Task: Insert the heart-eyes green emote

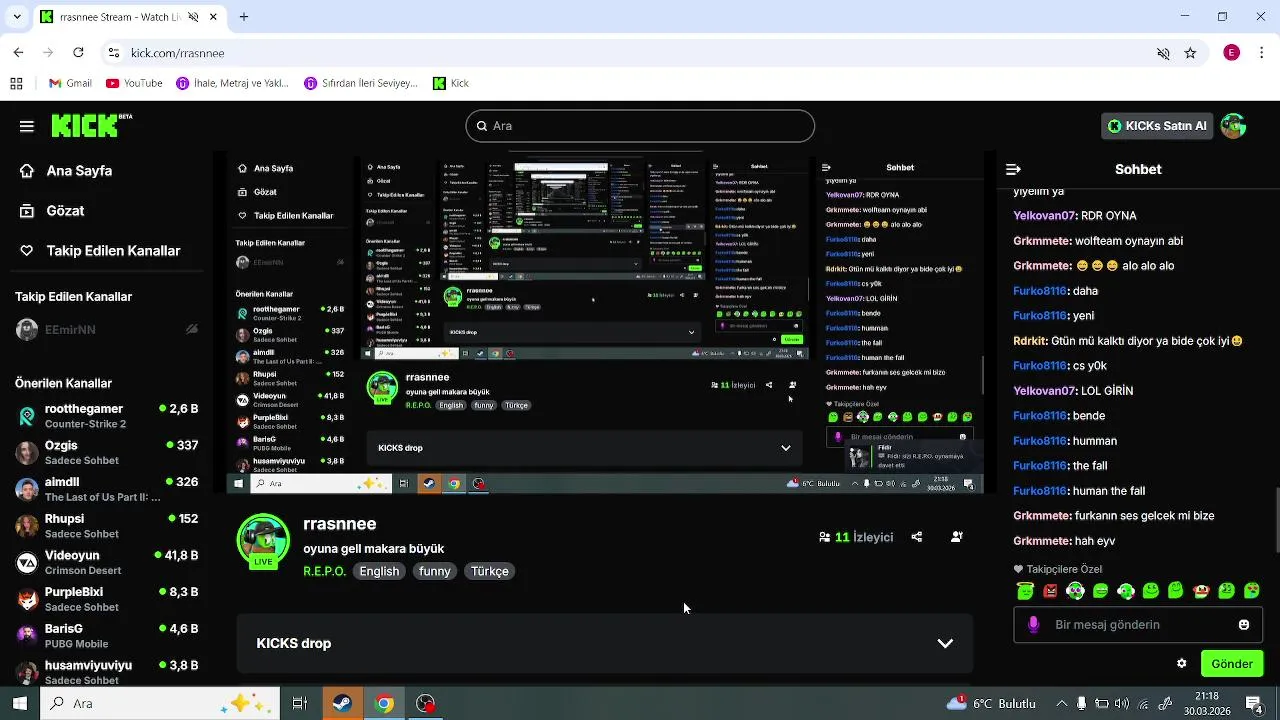Action: (x=1251, y=591)
